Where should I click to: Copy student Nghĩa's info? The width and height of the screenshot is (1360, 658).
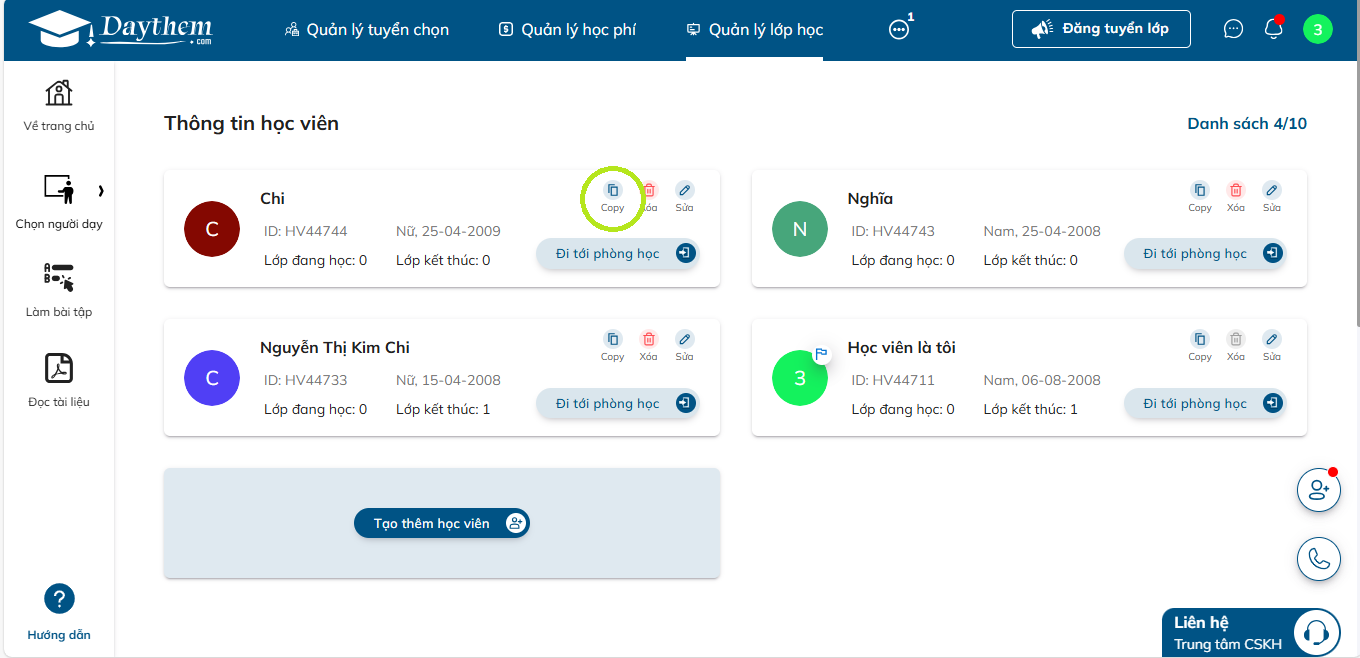(1200, 196)
